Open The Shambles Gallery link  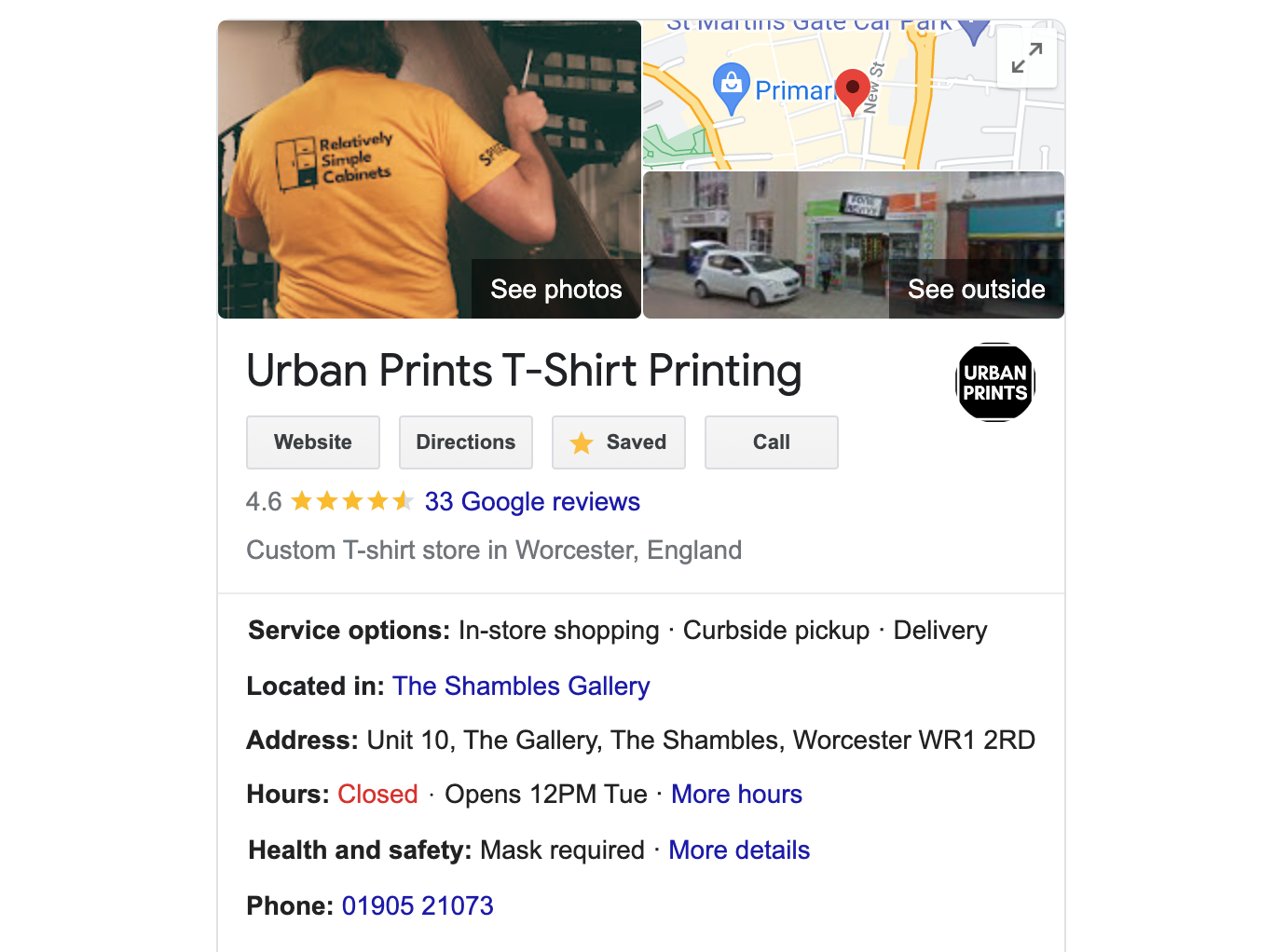click(521, 687)
